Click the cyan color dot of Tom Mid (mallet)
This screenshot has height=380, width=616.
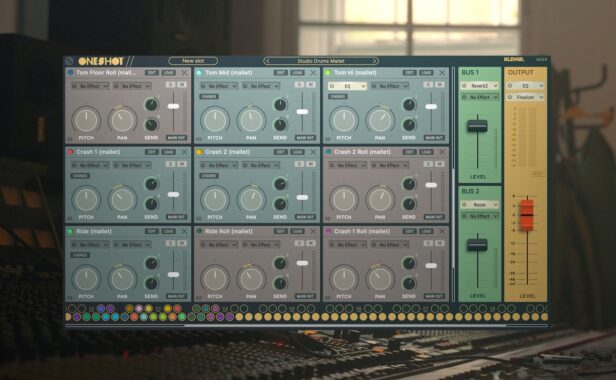point(199,72)
